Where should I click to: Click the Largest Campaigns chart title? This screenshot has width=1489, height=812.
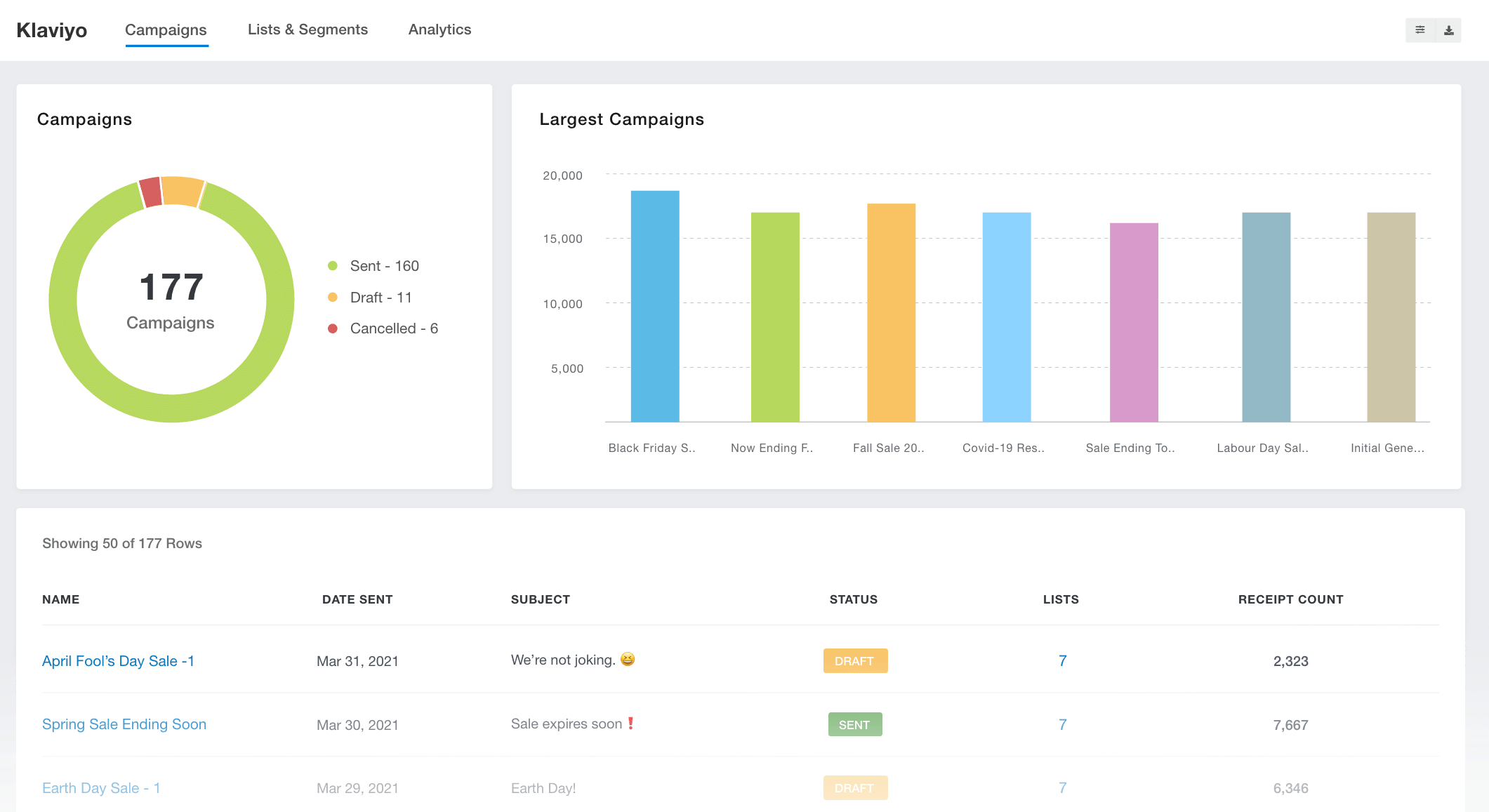pyautogui.click(x=621, y=119)
